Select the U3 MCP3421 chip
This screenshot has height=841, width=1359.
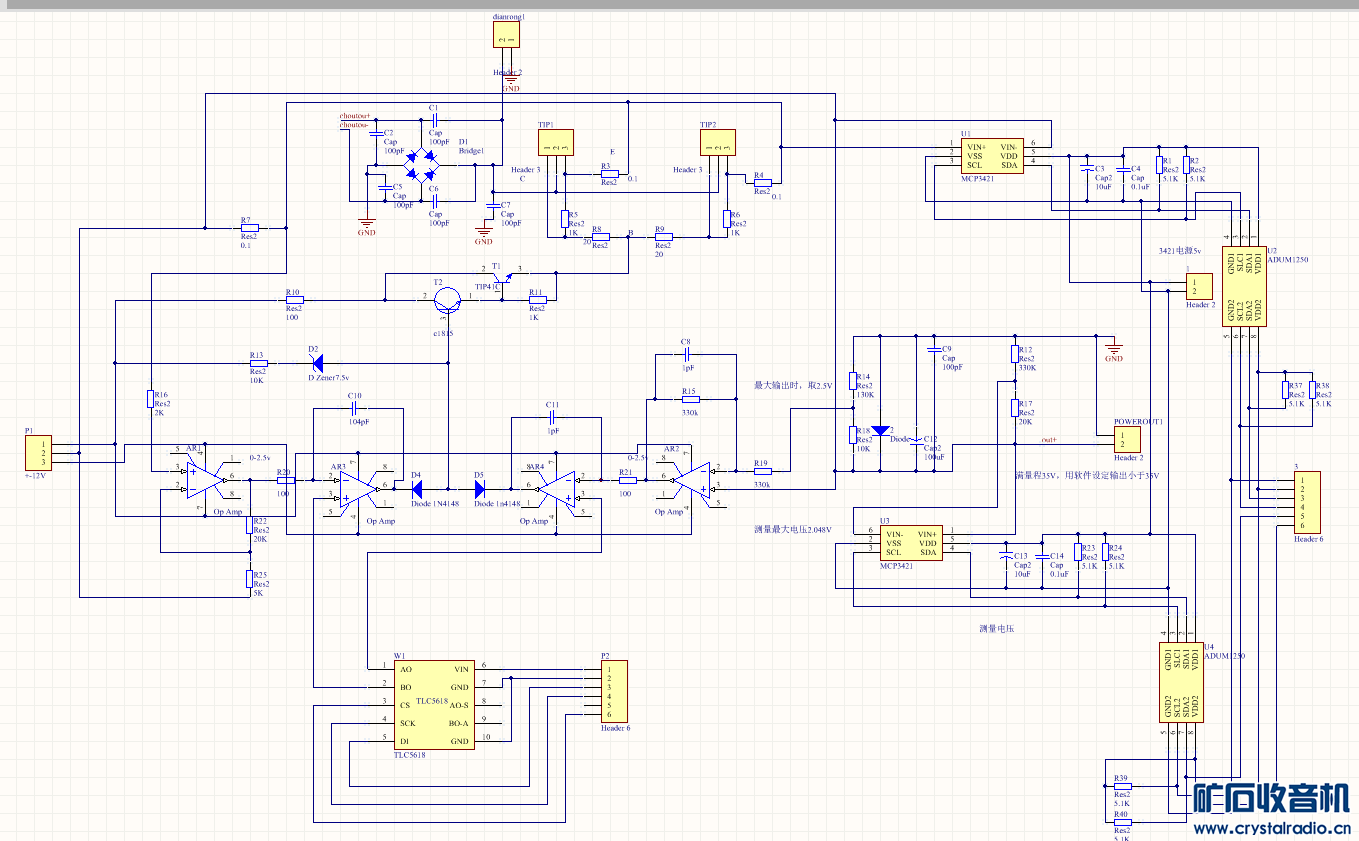pos(910,544)
